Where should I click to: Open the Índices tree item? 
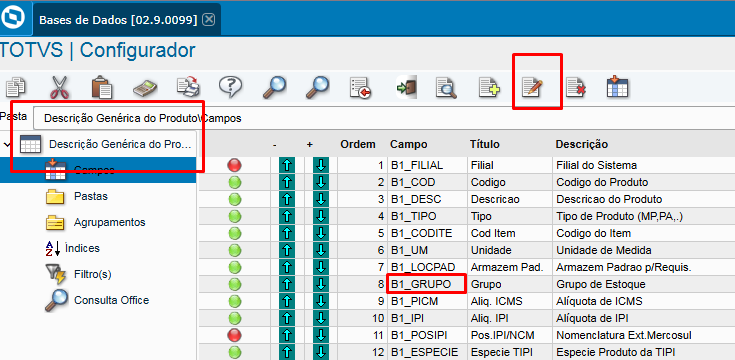click(x=82, y=248)
